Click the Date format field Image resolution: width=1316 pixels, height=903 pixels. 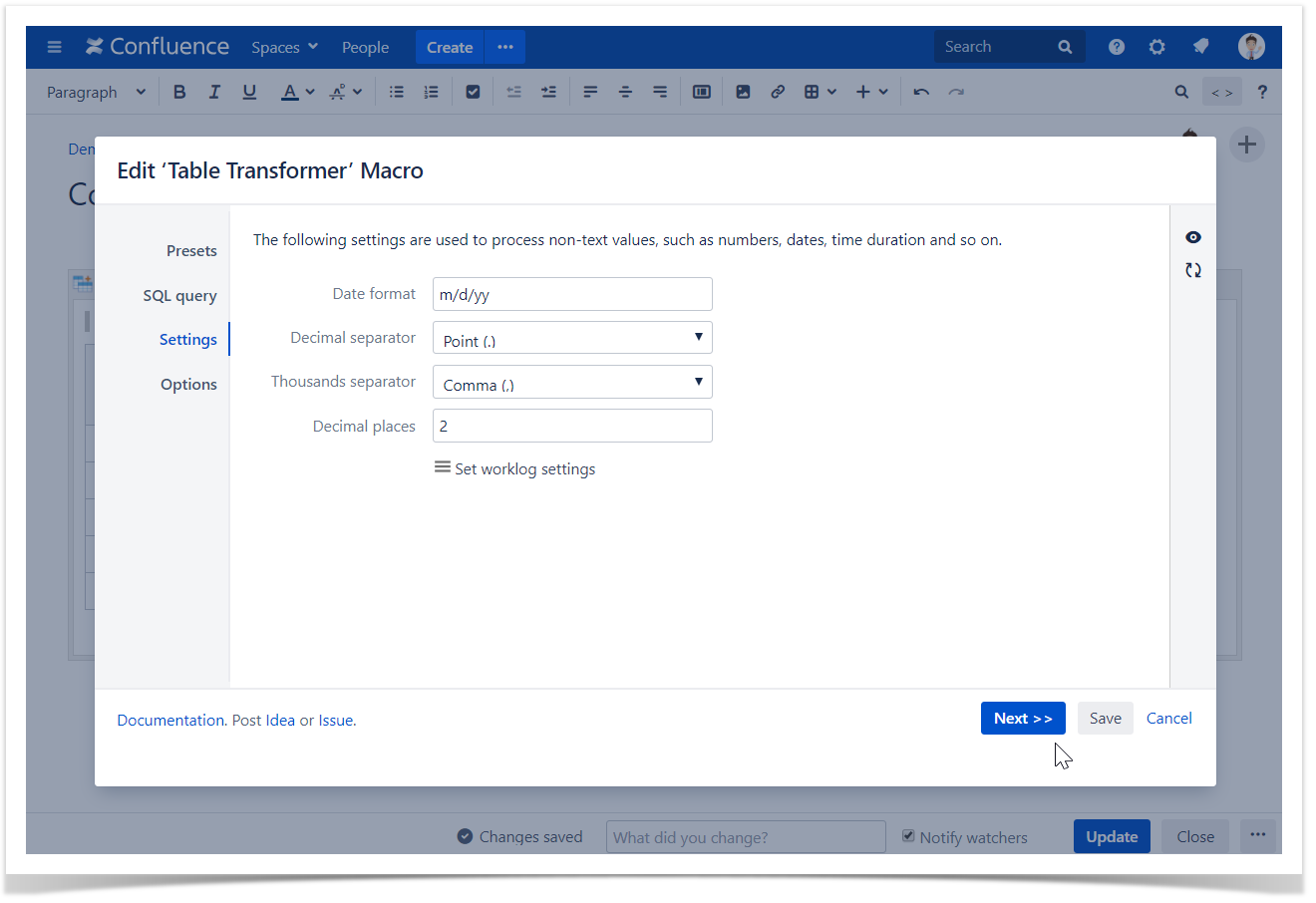(x=572, y=294)
